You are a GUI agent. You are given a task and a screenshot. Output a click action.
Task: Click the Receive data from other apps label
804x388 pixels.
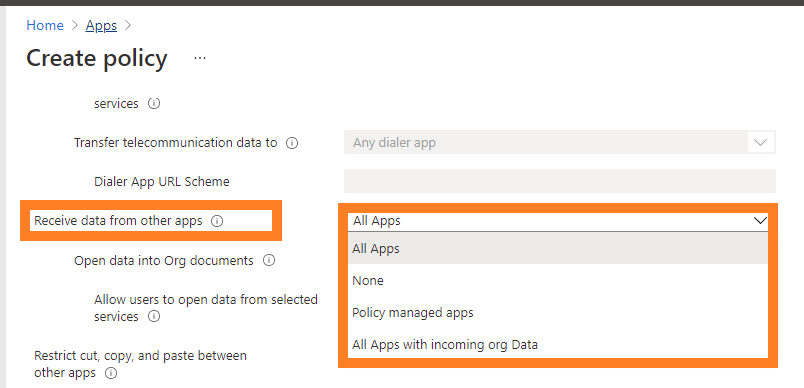118,221
